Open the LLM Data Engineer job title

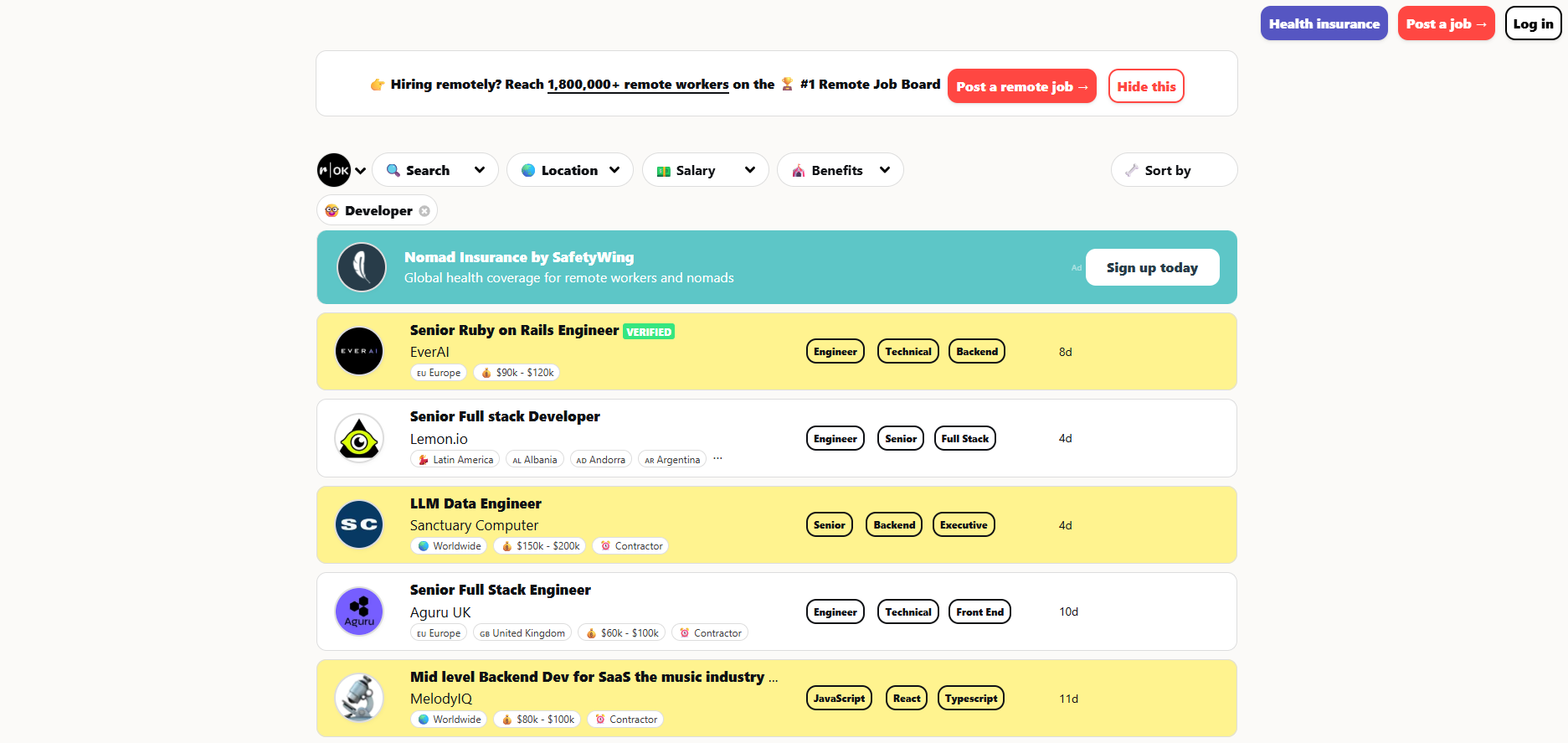point(476,503)
